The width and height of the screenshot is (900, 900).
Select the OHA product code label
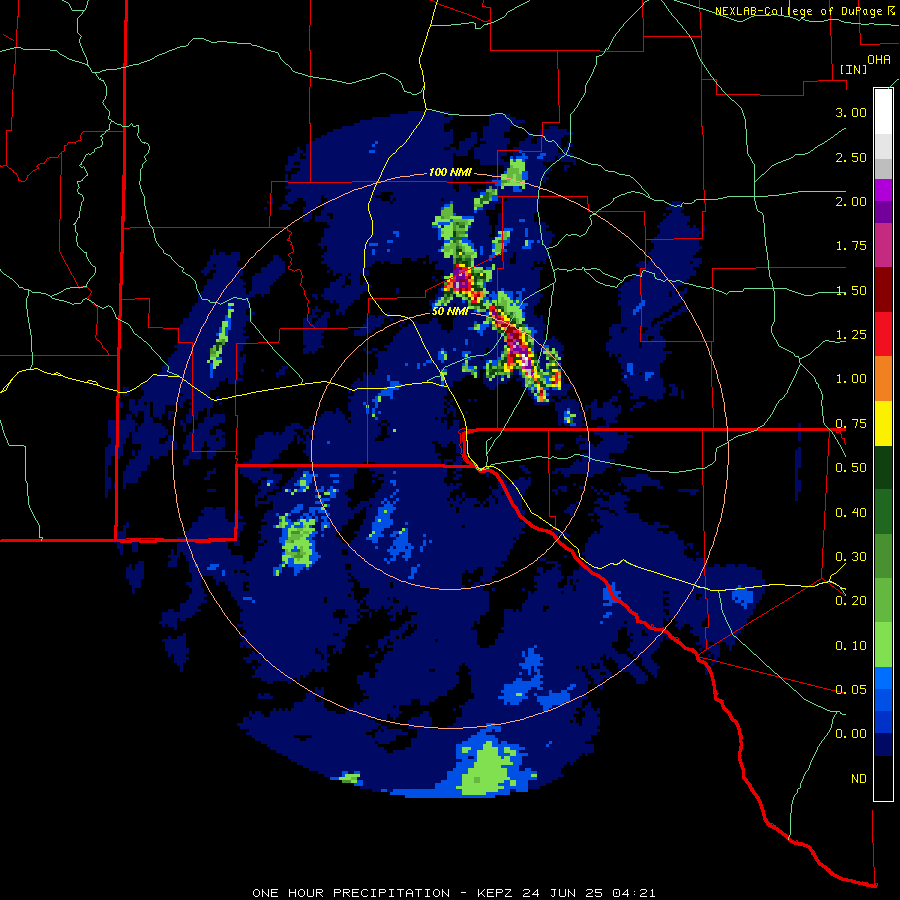[879, 60]
